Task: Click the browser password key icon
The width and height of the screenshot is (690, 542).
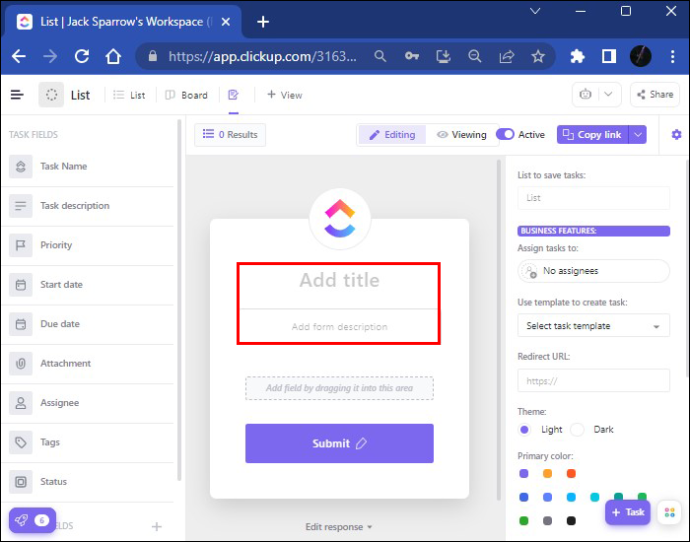Action: click(x=412, y=56)
